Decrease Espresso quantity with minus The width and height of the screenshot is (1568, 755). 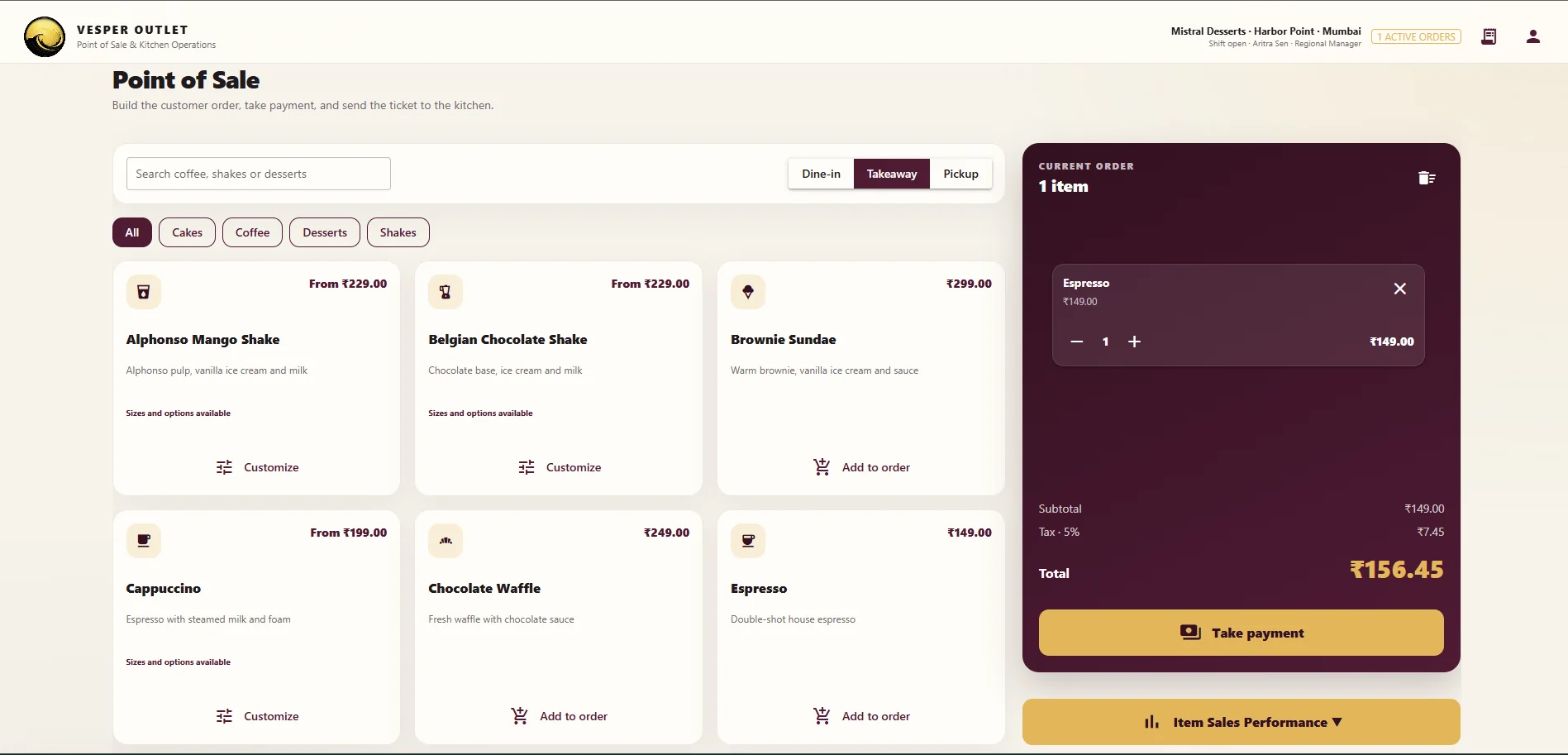pos(1077,342)
